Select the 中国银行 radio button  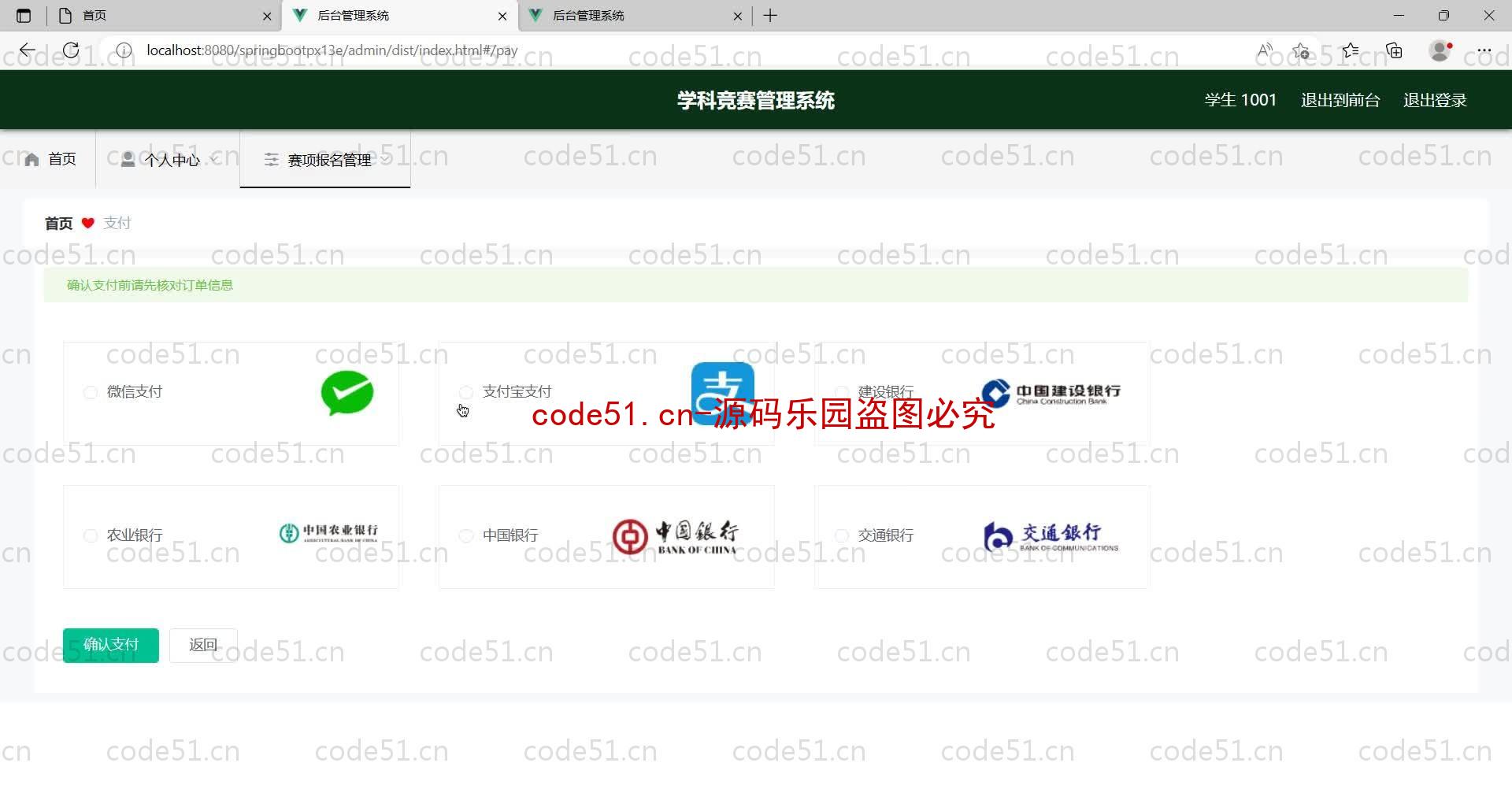tap(466, 535)
